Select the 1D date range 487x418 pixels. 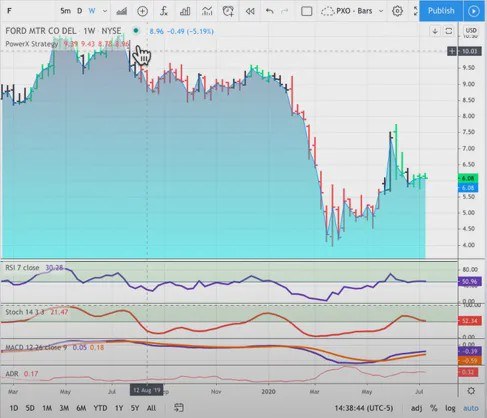14,408
